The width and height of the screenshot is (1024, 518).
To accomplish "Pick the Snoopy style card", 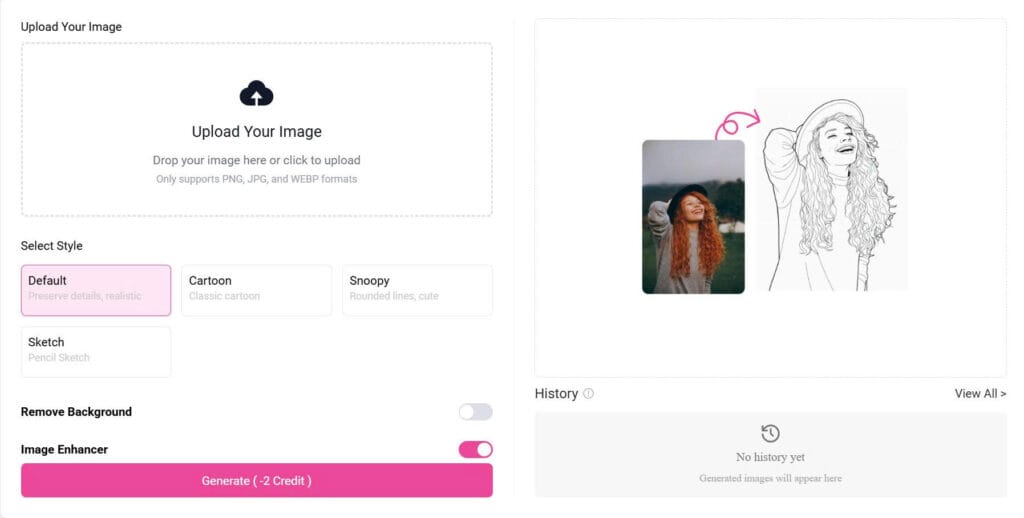I will coord(417,290).
